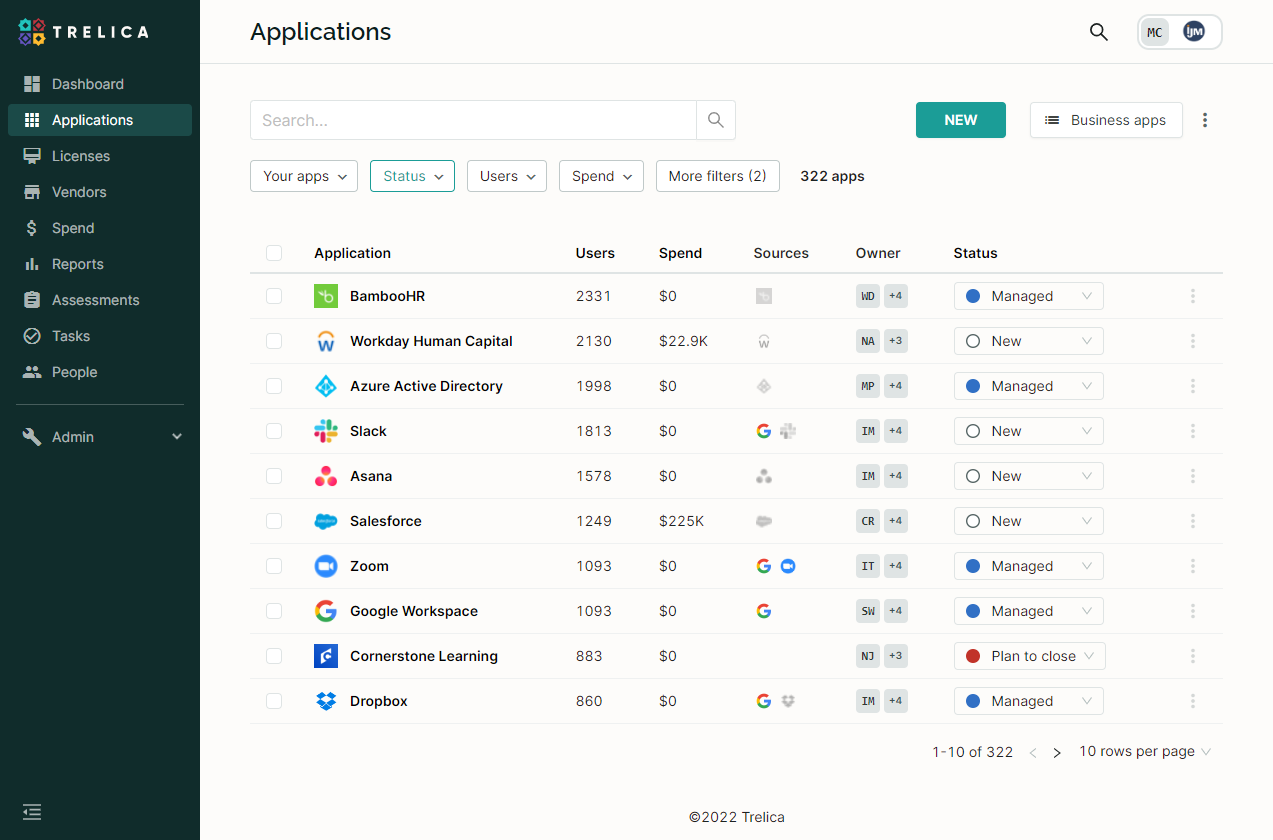
Task: Click the Cornerstone Learning logo
Action: tap(326, 656)
